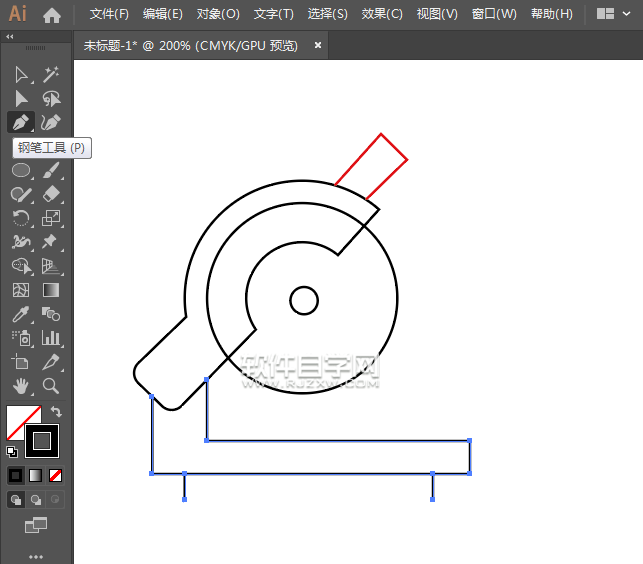Click the Home button in top bar
The width and height of the screenshot is (643, 564).
(52, 15)
